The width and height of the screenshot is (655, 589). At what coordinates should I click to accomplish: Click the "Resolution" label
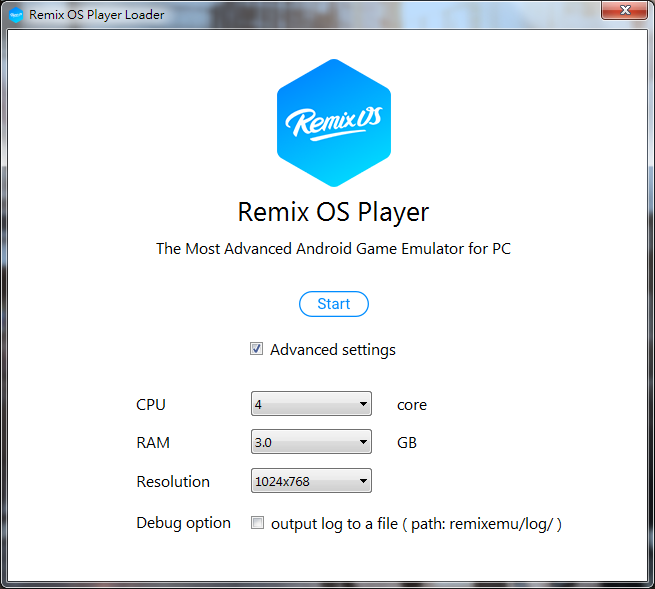173,482
